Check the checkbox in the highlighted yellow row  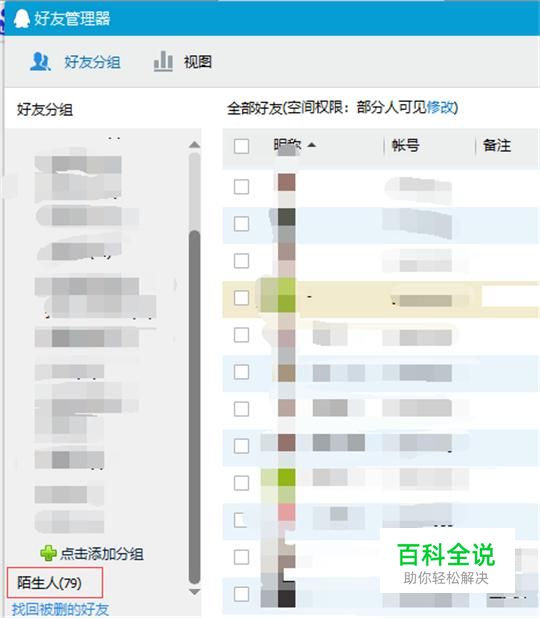point(241,298)
